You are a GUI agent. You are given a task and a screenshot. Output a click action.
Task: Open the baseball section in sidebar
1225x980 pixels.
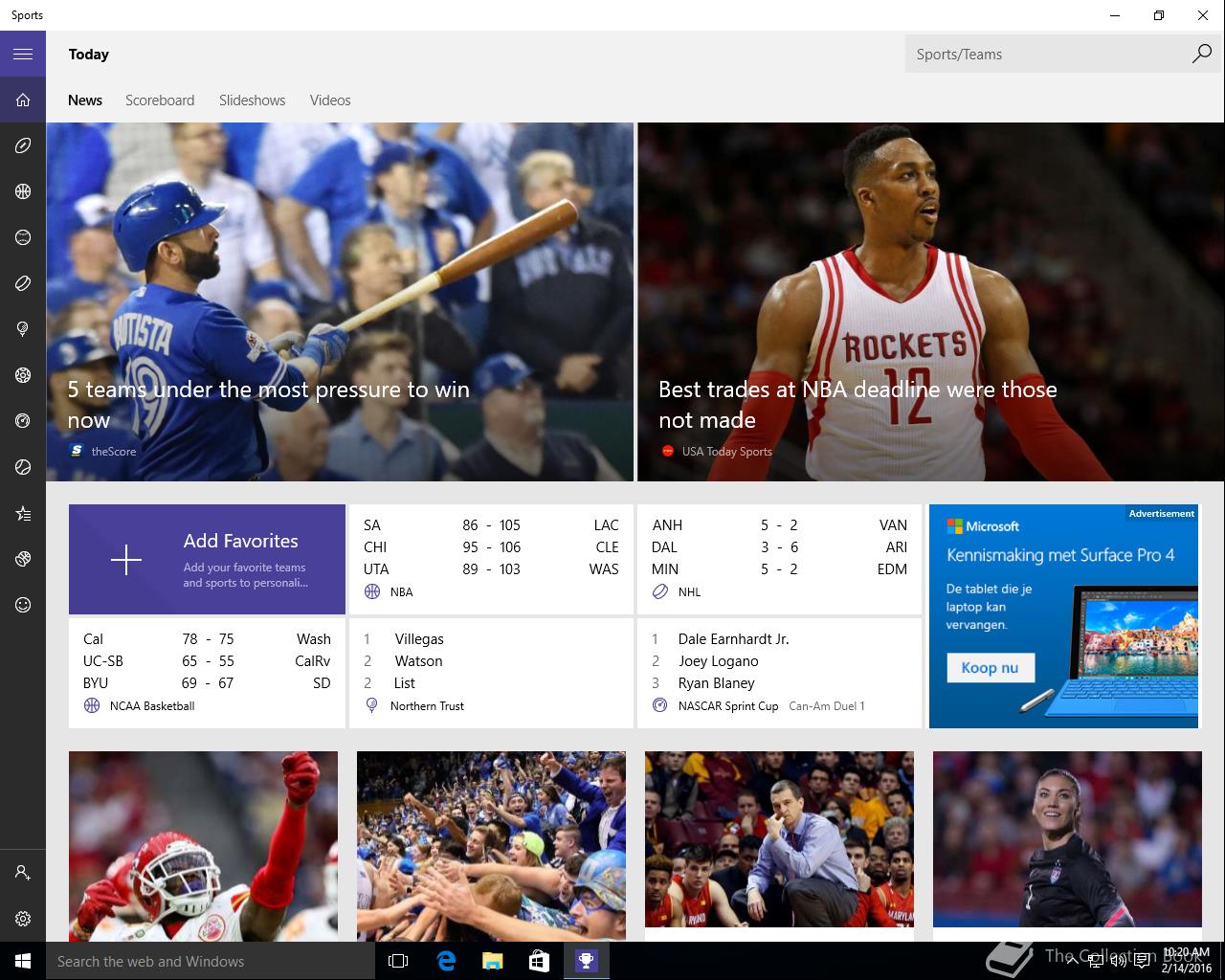(x=23, y=237)
